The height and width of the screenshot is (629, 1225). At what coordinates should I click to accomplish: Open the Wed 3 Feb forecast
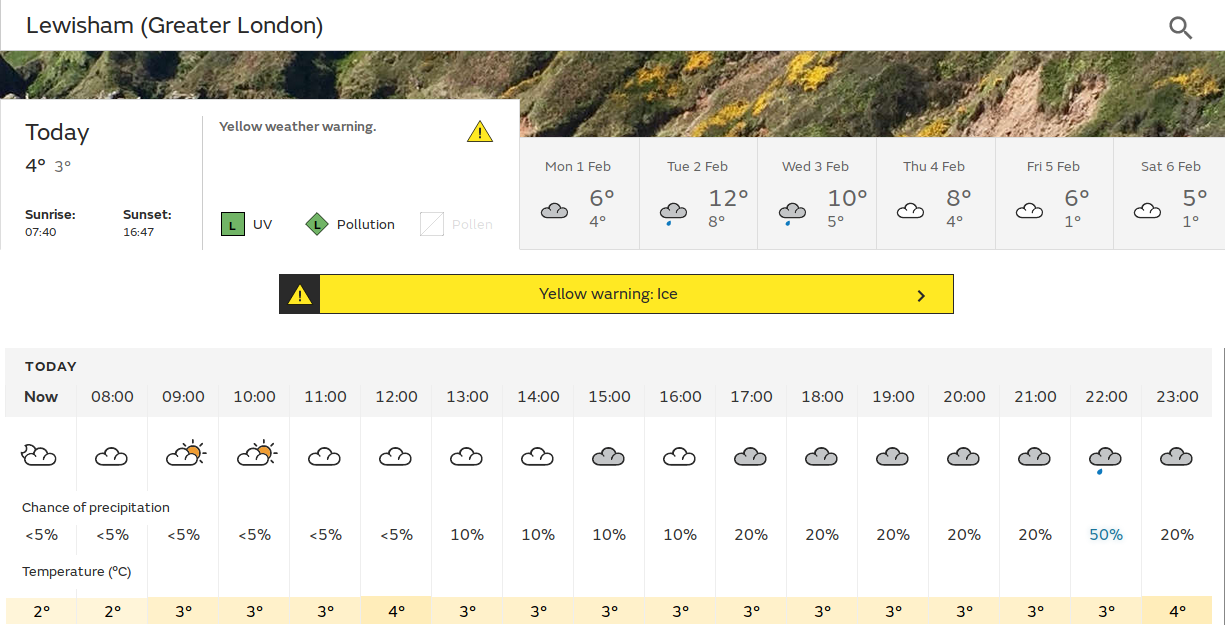[x=816, y=193]
